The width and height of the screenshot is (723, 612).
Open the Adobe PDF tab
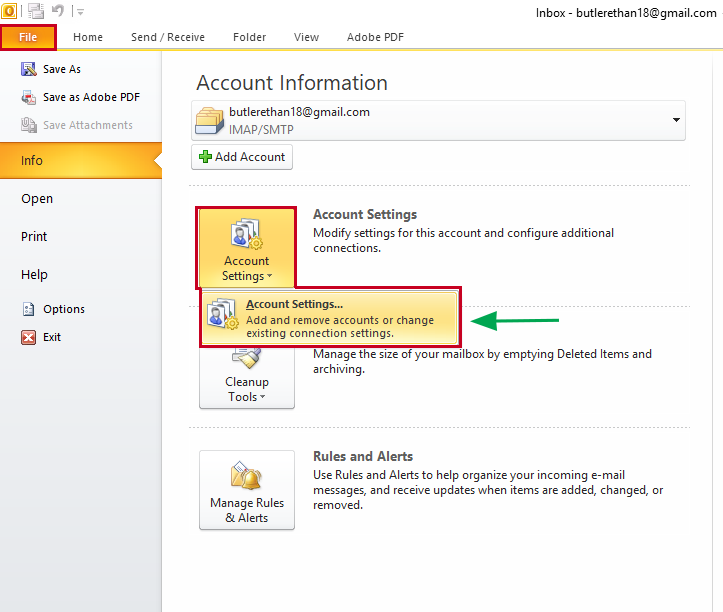tap(375, 37)
